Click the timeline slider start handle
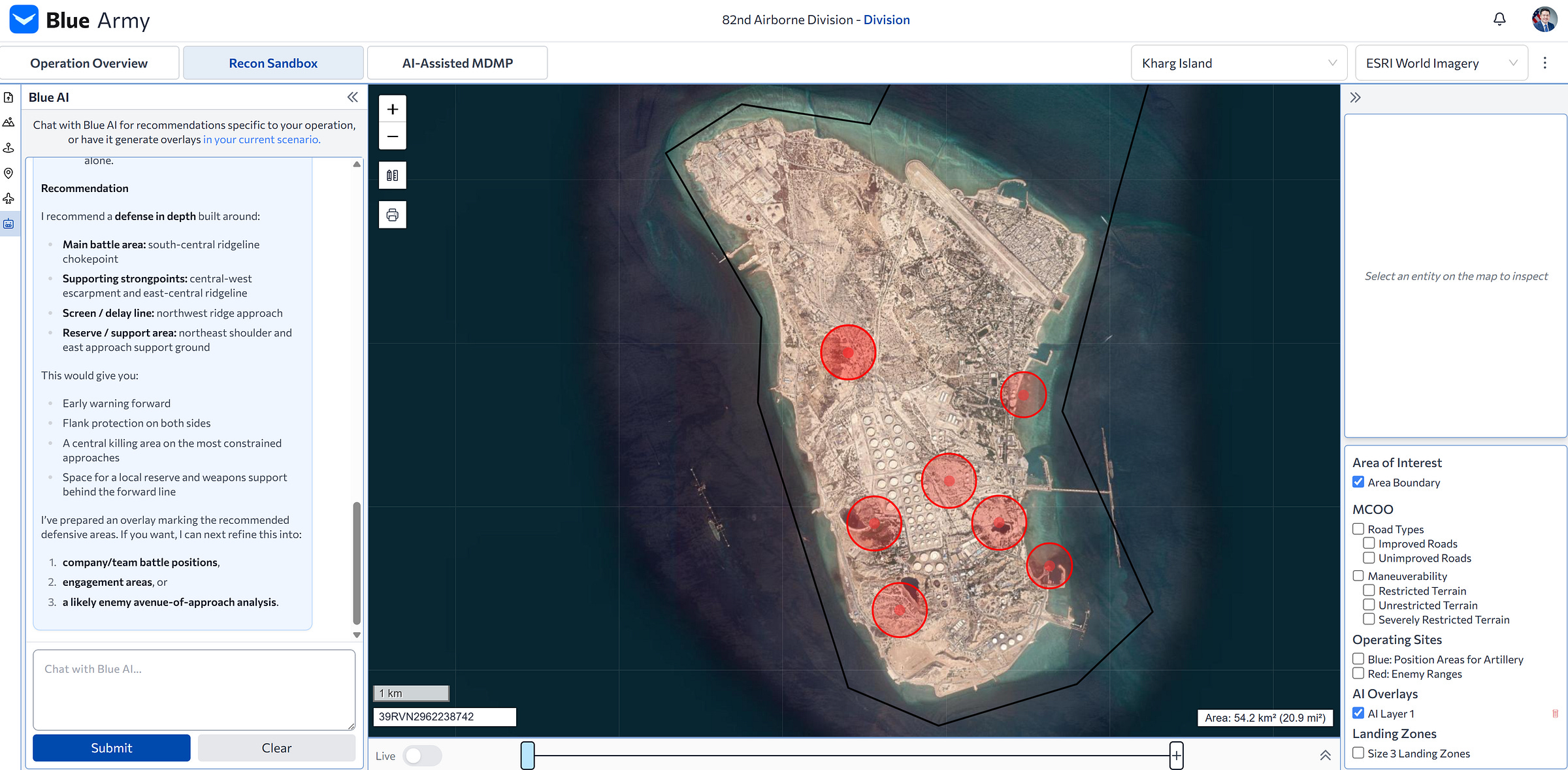This screenshot has width=1568, height=770. (x=527, y=756)
